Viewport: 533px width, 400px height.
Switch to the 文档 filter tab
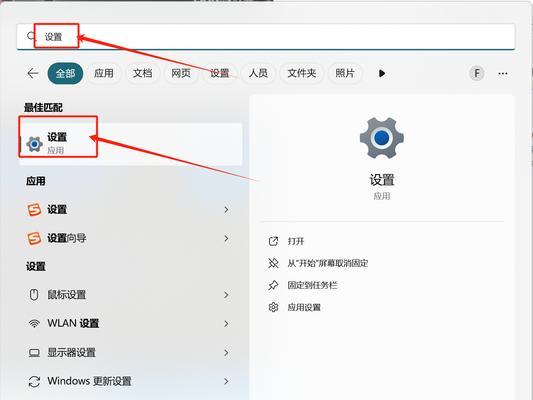coord(142,73)
